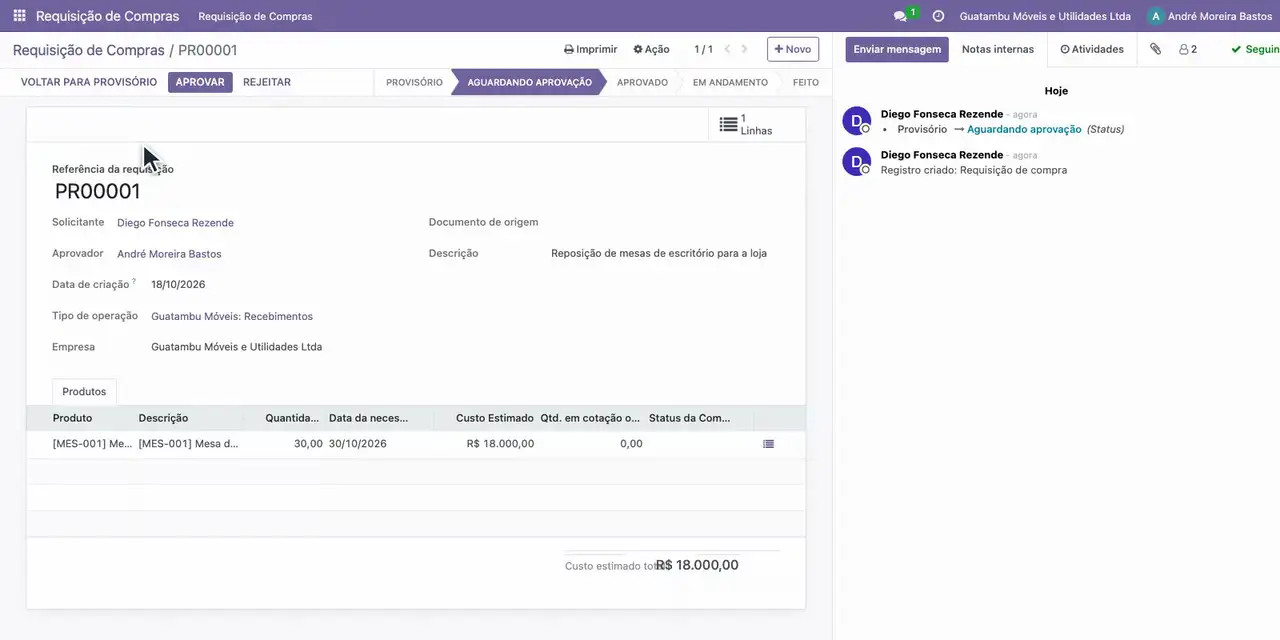Viewport: 1280px width, 640px height.
Task: Open the 1 Linhas smart button
Action: tap(757, 125)
